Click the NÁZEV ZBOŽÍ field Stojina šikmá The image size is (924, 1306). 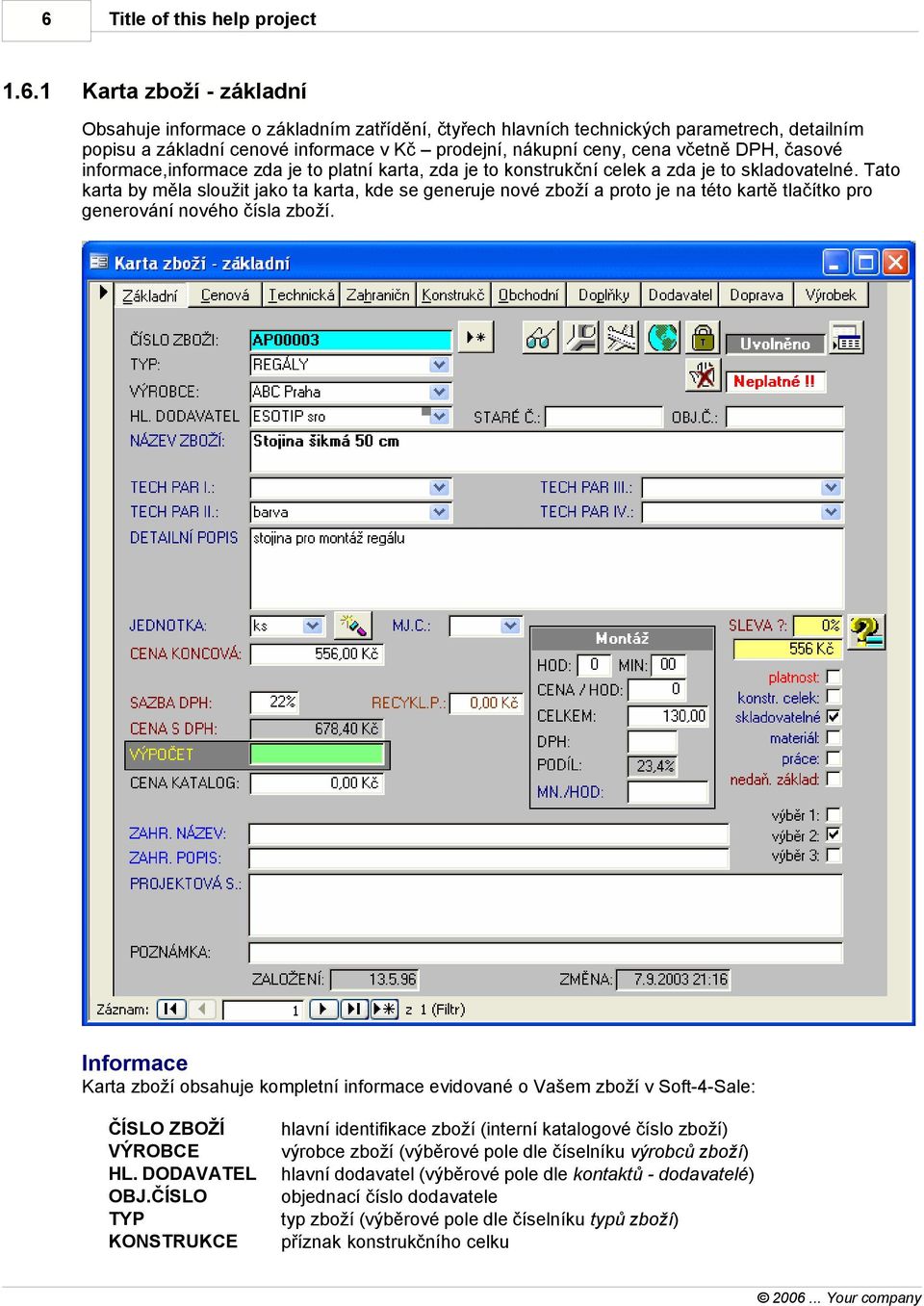(547, 450)
